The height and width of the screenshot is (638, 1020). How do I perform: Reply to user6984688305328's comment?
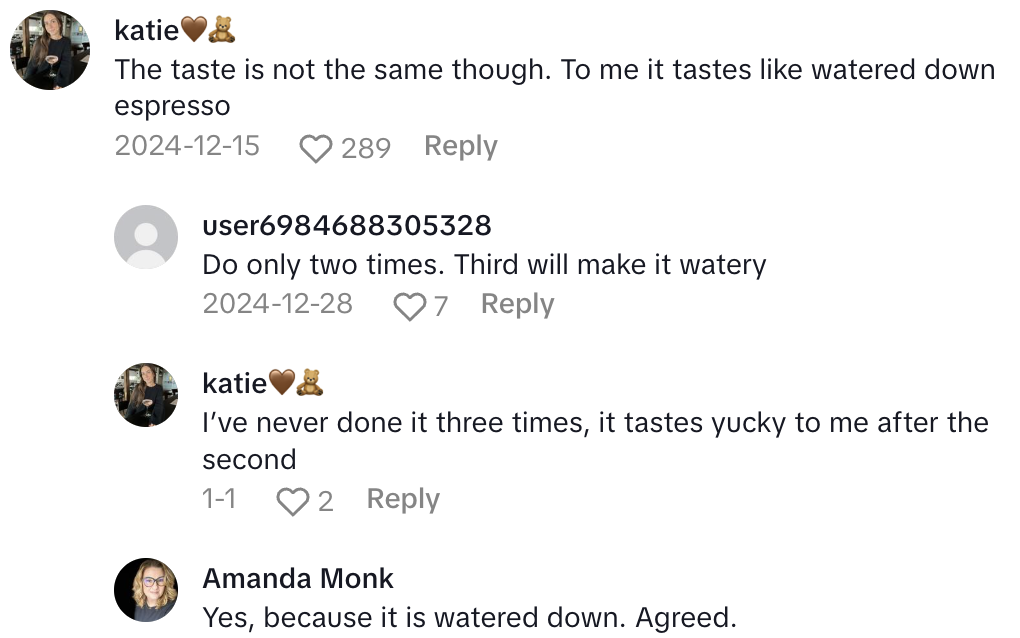517,304
